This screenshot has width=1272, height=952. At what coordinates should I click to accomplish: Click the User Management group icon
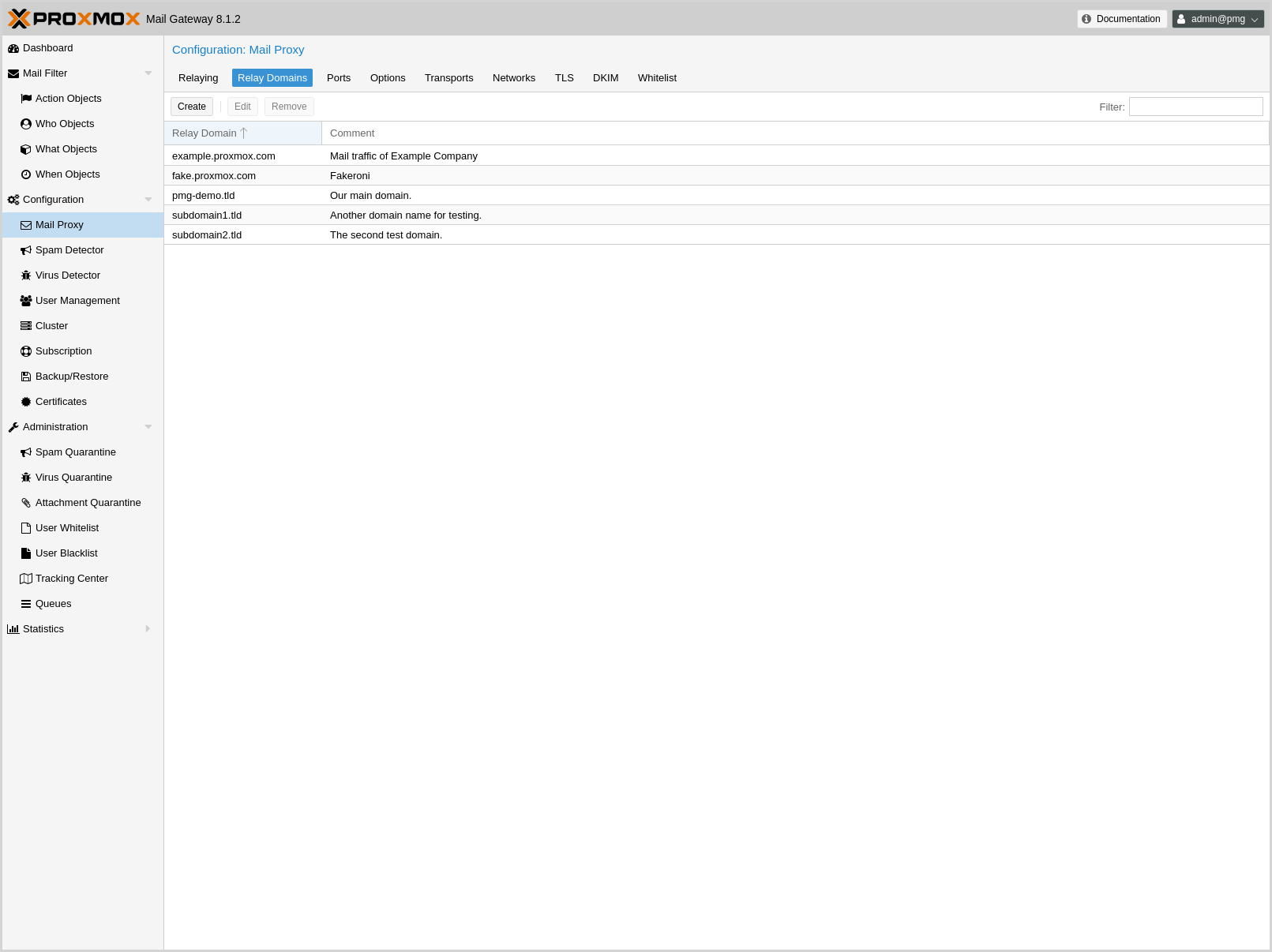pos(26,301)
